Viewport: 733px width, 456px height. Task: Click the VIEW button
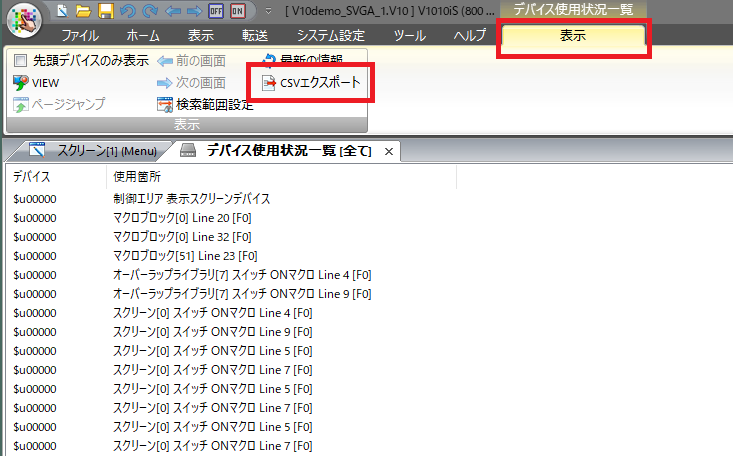(x=36, y=82)
